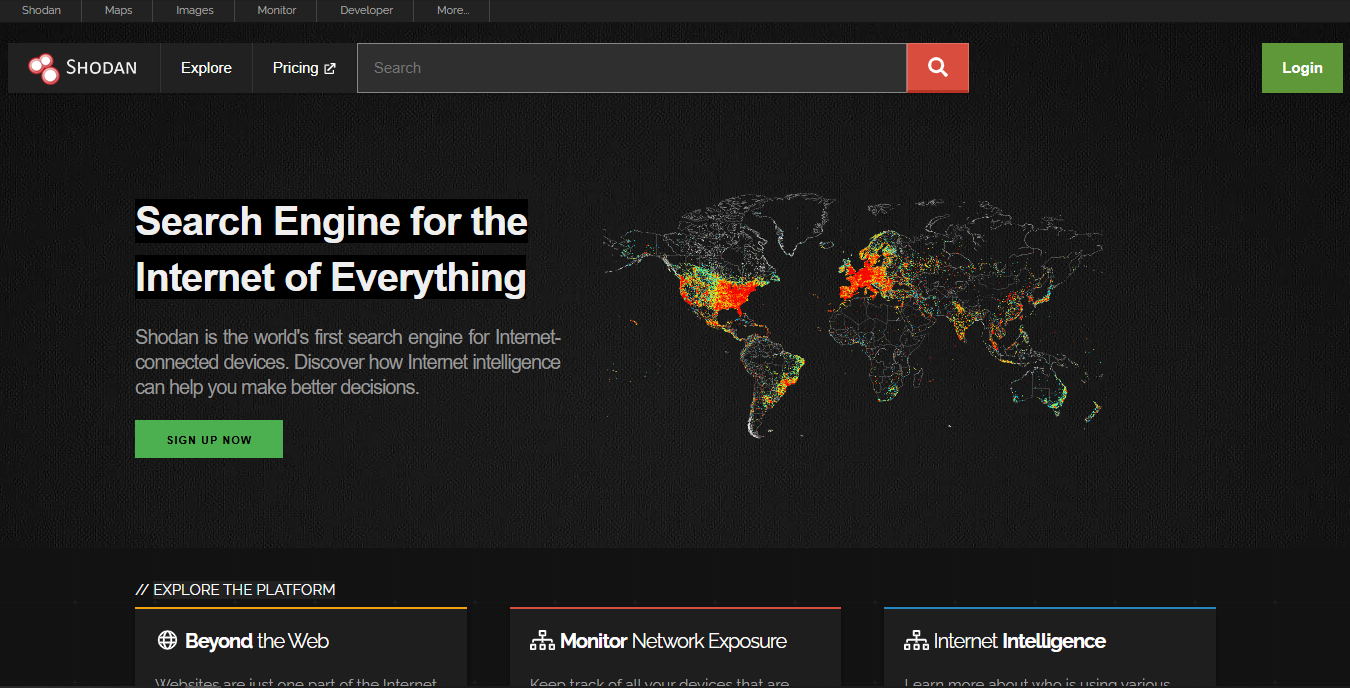
Task: Open the Pricing page link
Action: click(x=295, y=68)
